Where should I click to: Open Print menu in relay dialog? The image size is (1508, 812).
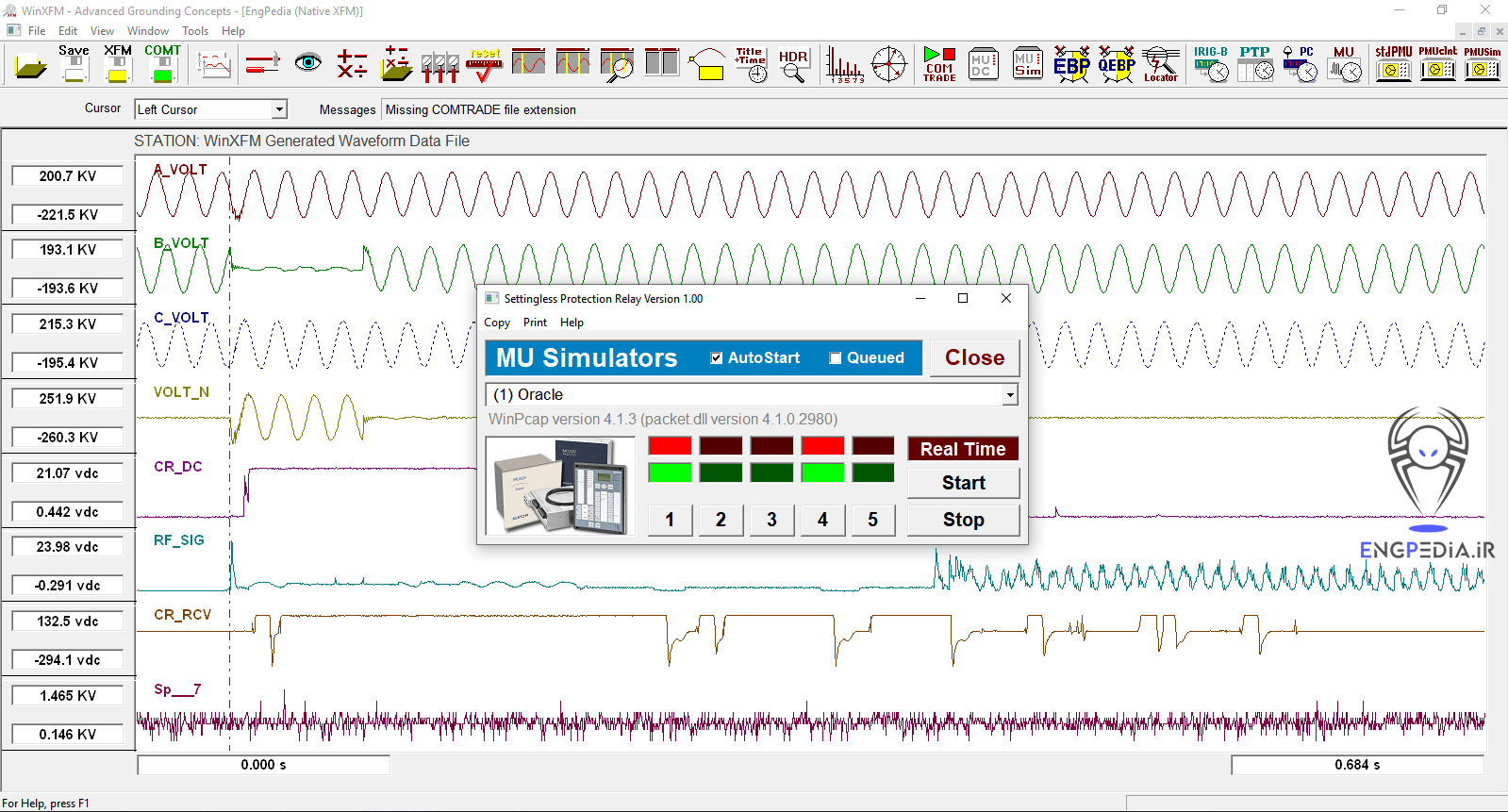pyautogui.click(x=535, y=323)
